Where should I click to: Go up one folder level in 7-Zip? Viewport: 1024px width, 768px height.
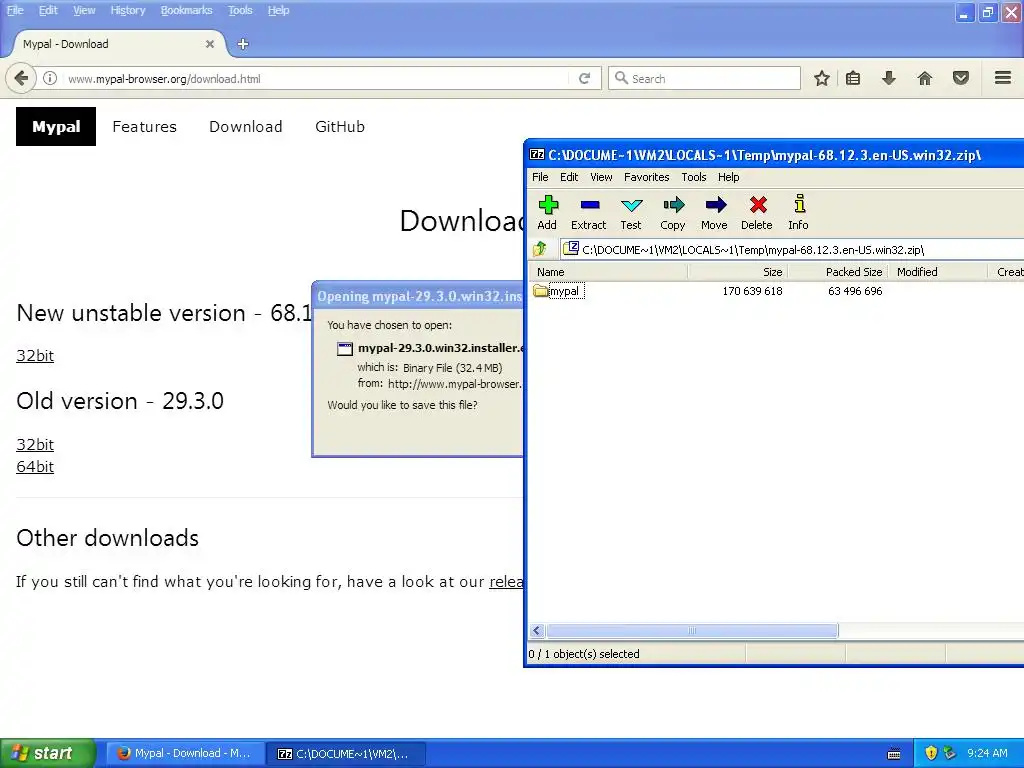tap(539, 249)
